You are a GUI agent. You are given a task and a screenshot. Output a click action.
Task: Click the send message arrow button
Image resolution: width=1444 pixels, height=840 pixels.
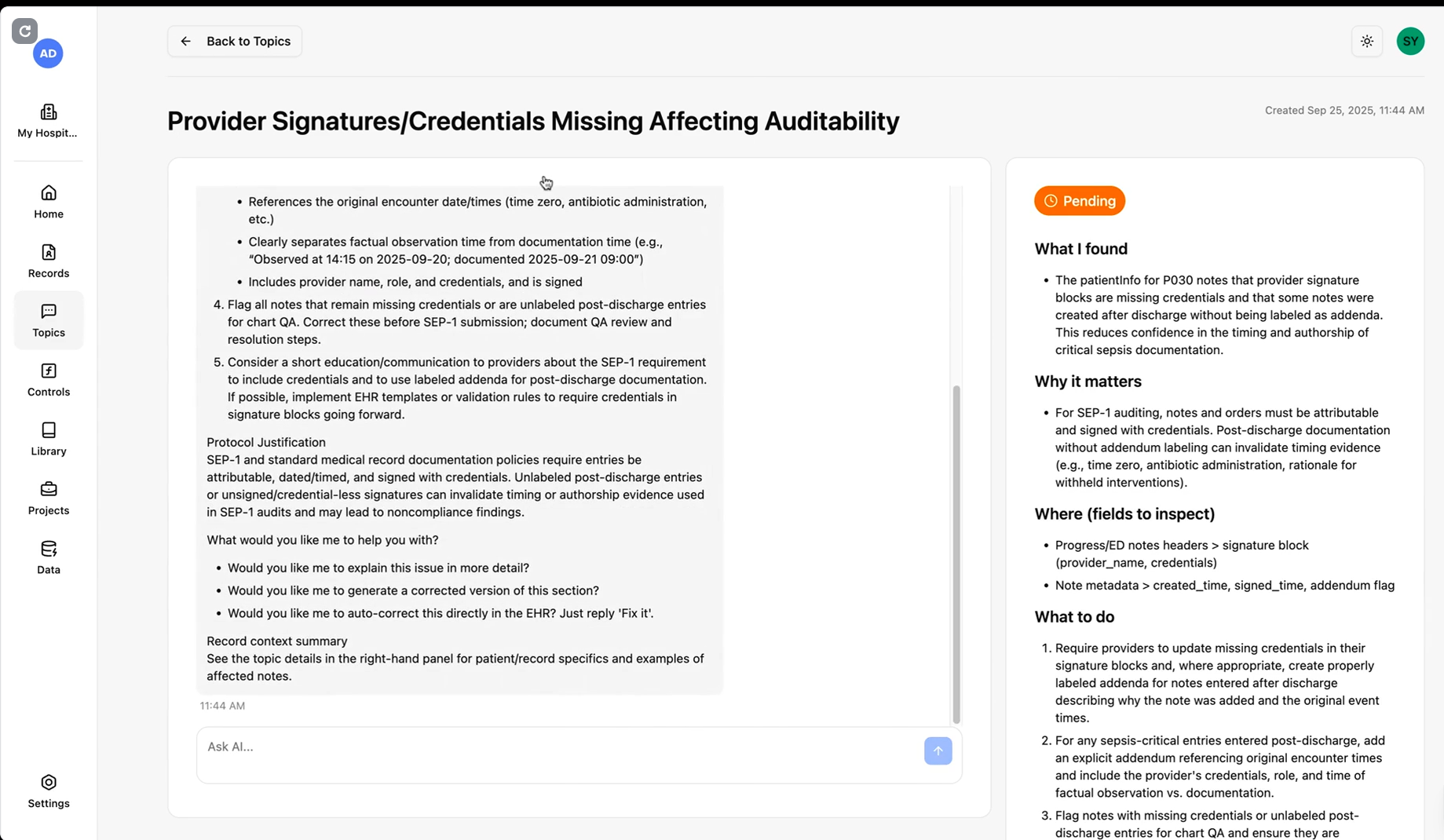click(938, 751)
